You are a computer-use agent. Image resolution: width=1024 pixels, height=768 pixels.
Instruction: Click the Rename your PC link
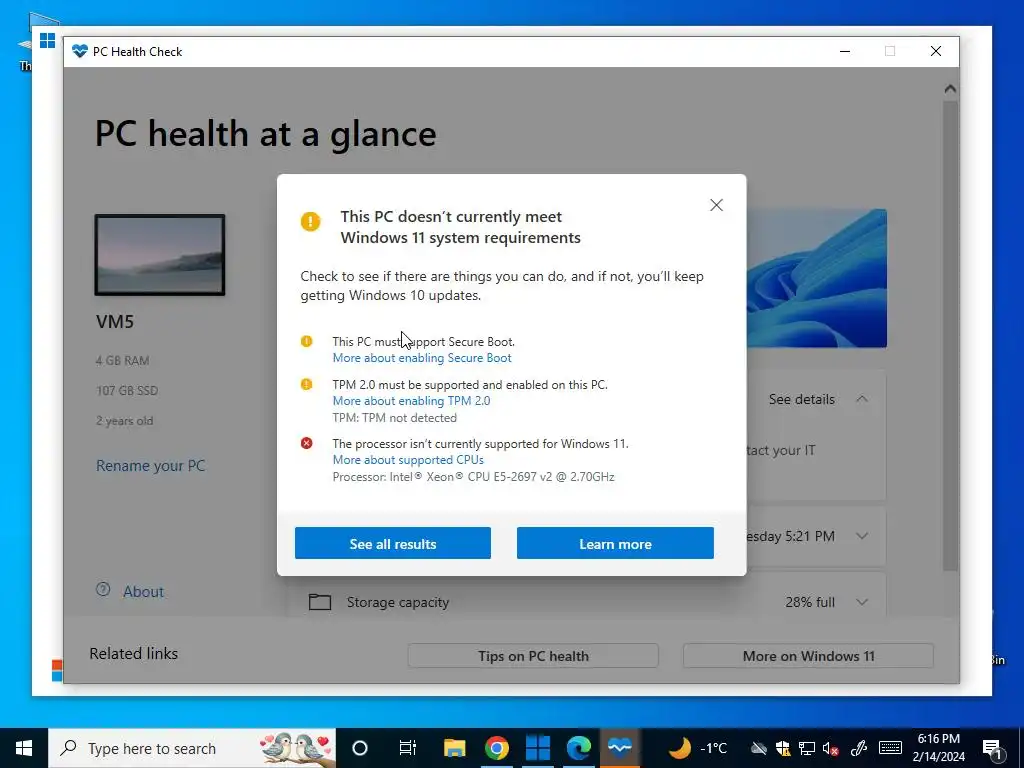coord(150,466)
